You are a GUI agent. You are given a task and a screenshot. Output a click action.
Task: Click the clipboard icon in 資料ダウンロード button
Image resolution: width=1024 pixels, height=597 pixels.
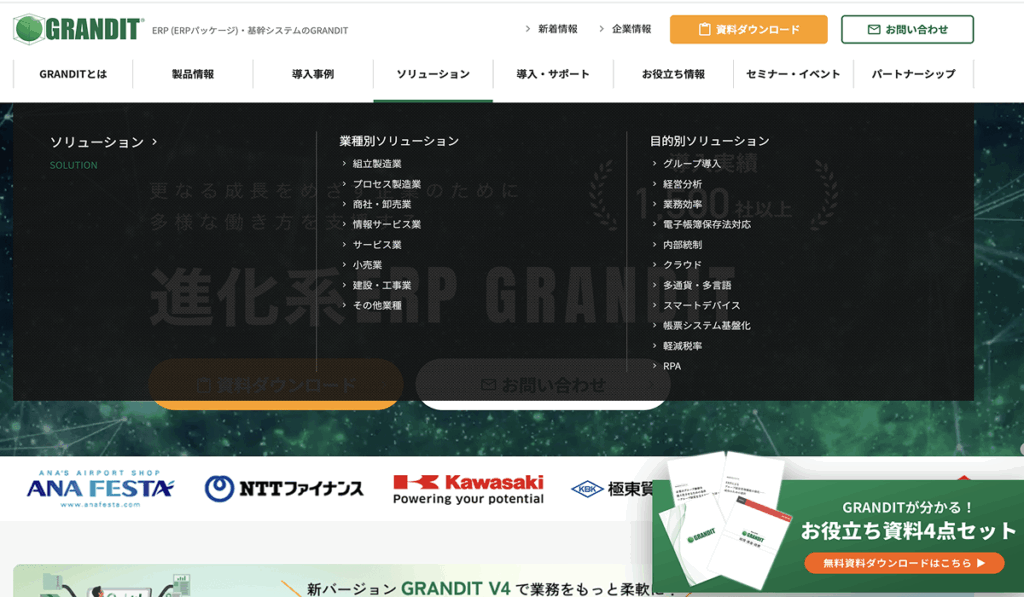(704, 30)
